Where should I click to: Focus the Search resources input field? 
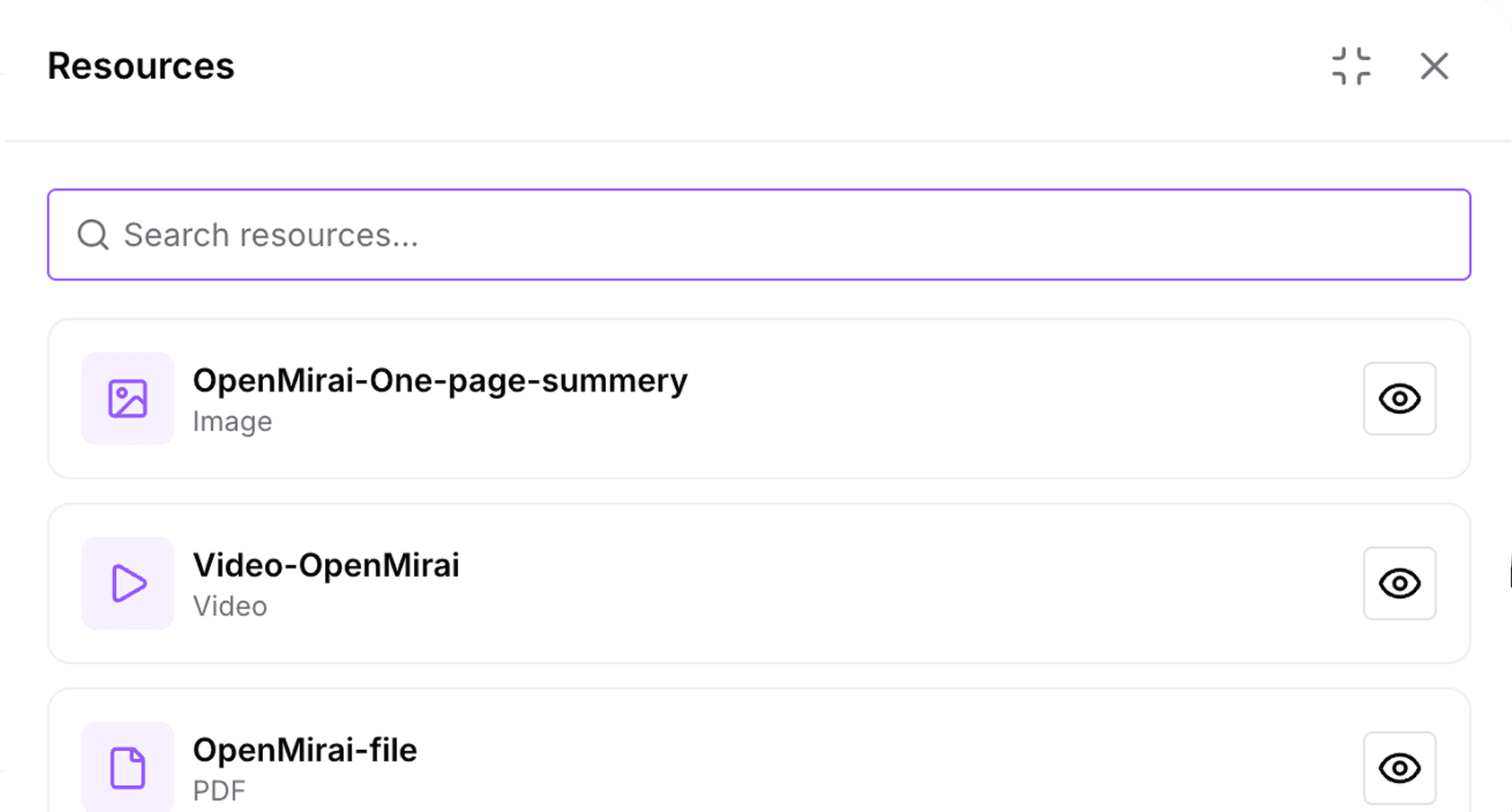[759, 234]
